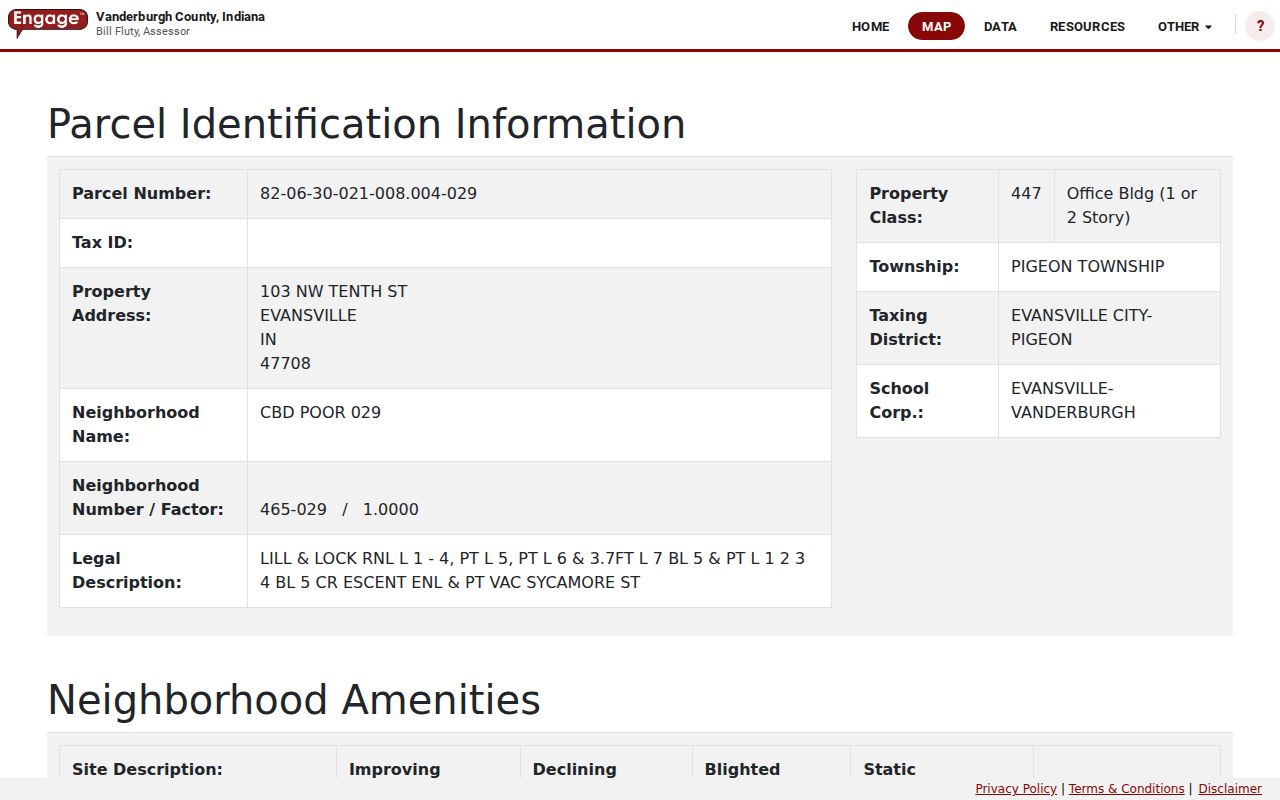Open the Terms & Conditions link
The image size is (1280, 800).
coord(1126,789)
